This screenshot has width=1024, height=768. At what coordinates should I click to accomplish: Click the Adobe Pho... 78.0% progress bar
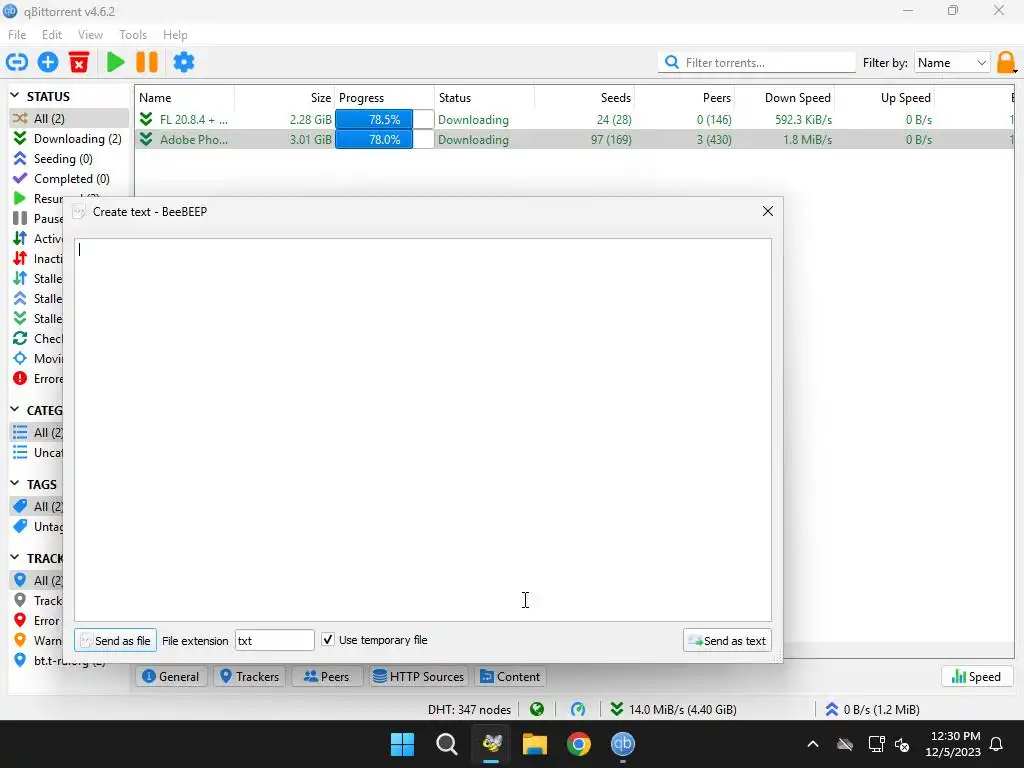point(384,139)
